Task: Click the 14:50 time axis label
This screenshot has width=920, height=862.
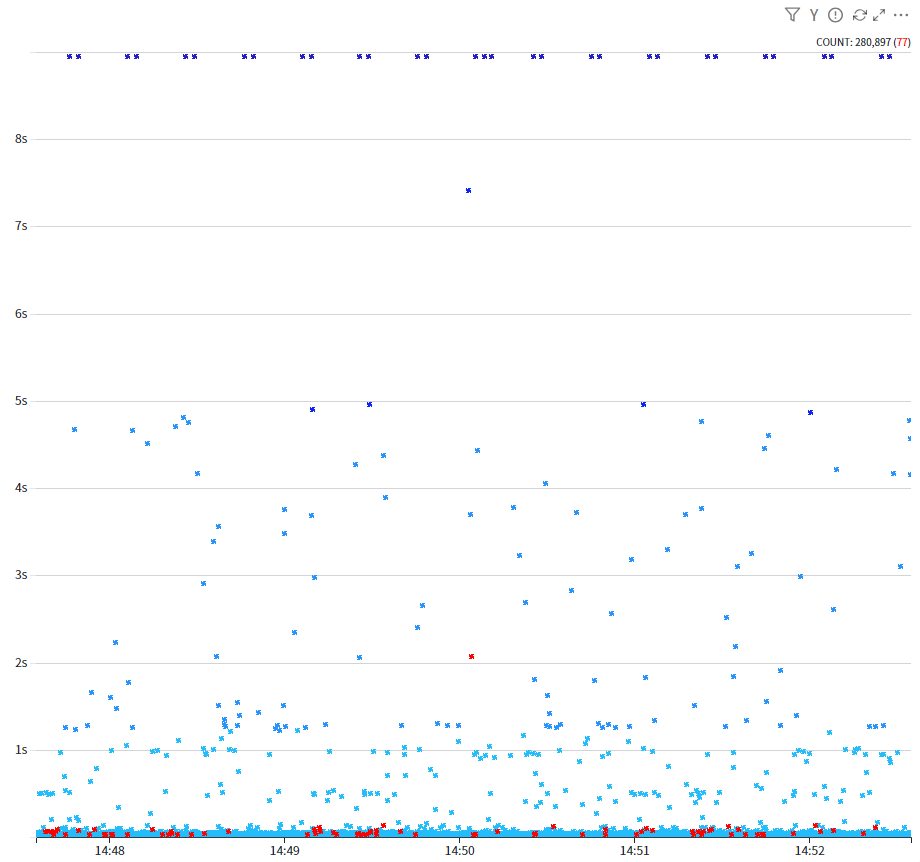Action: [x=460, y=851]
